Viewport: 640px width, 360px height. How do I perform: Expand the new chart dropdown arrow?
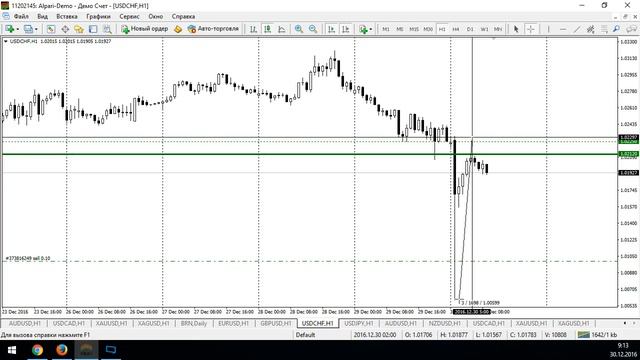pyautogui.click(x=17, y=29)
